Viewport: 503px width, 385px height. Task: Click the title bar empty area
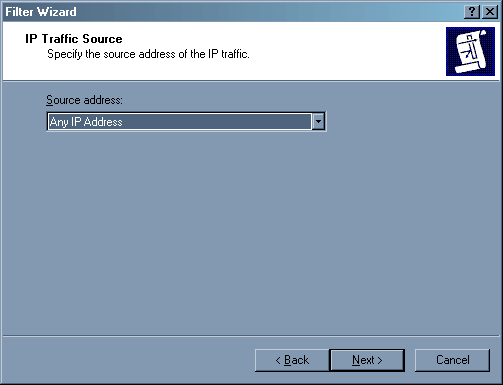point(267,12)
